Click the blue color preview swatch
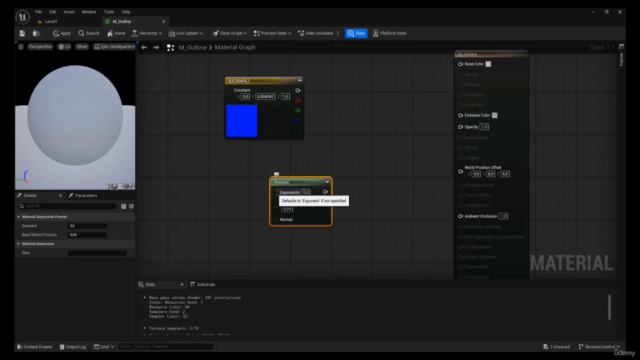Screen dimensions: 640x360 242,120
